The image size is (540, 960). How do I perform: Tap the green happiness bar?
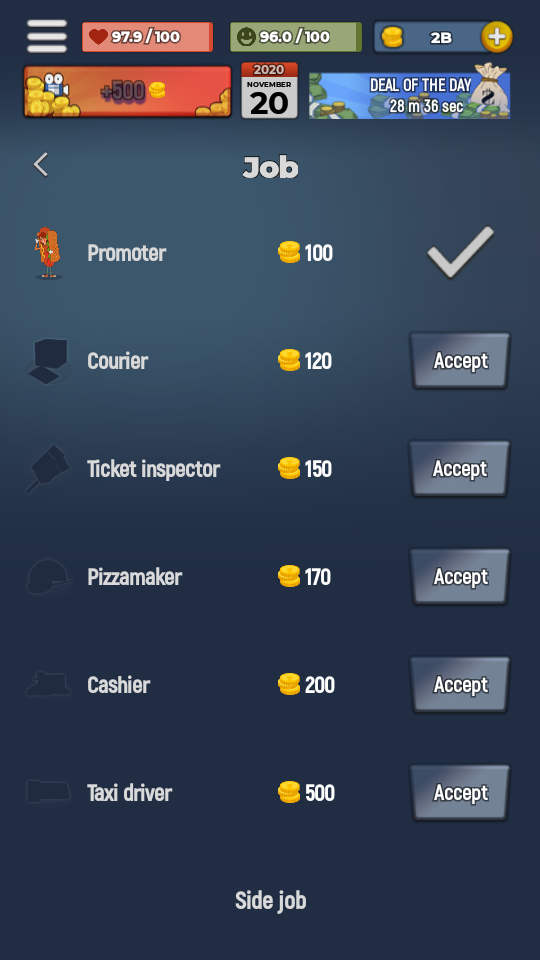click(296, 37)
